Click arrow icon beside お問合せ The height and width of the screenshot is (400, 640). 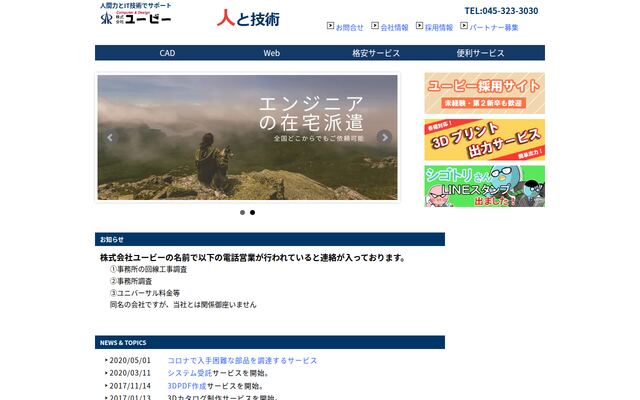(x=331, y=26)
